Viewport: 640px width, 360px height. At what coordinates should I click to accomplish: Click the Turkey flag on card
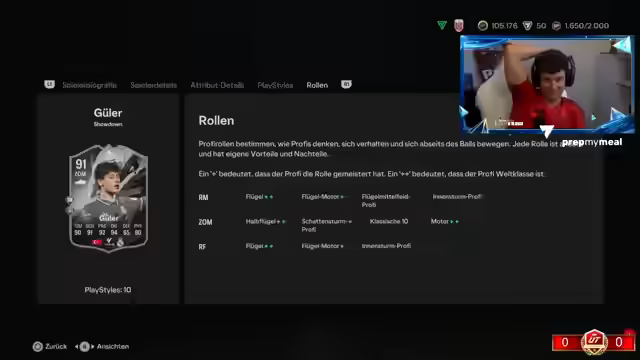tap(97, 242)
